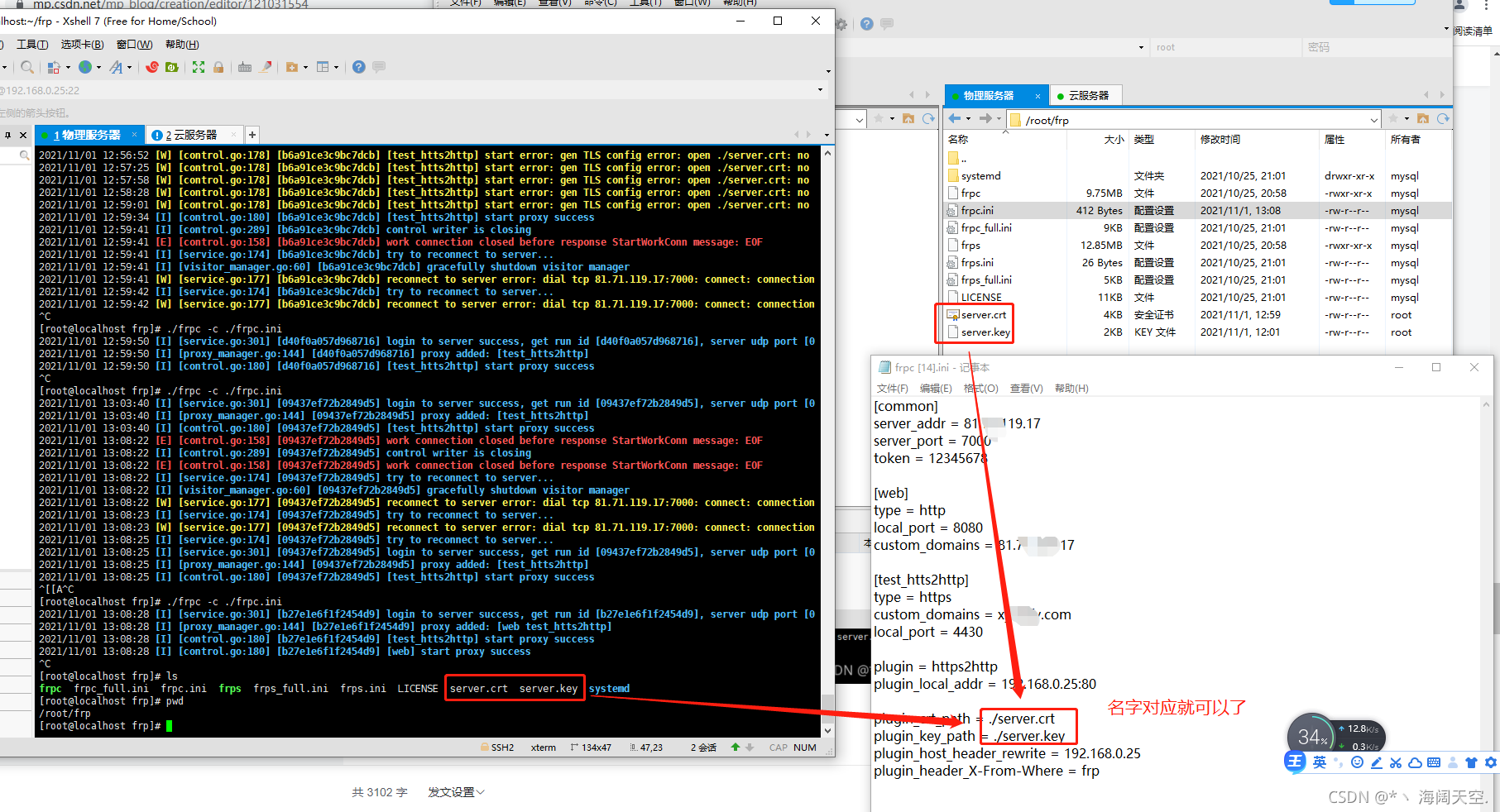The image size is (1500, 812).
Task: Toggle the pin icon on Xshell session panel
Action: [7, 135]
